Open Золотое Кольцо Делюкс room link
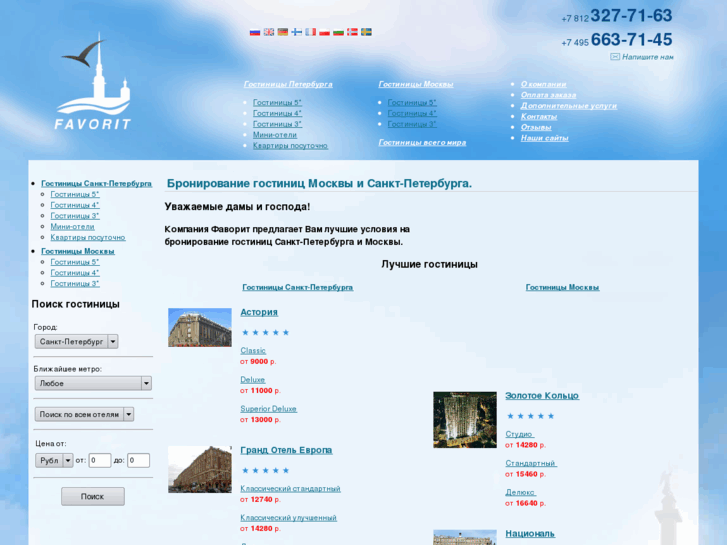The image size is (727, 545). coord(521,492)
